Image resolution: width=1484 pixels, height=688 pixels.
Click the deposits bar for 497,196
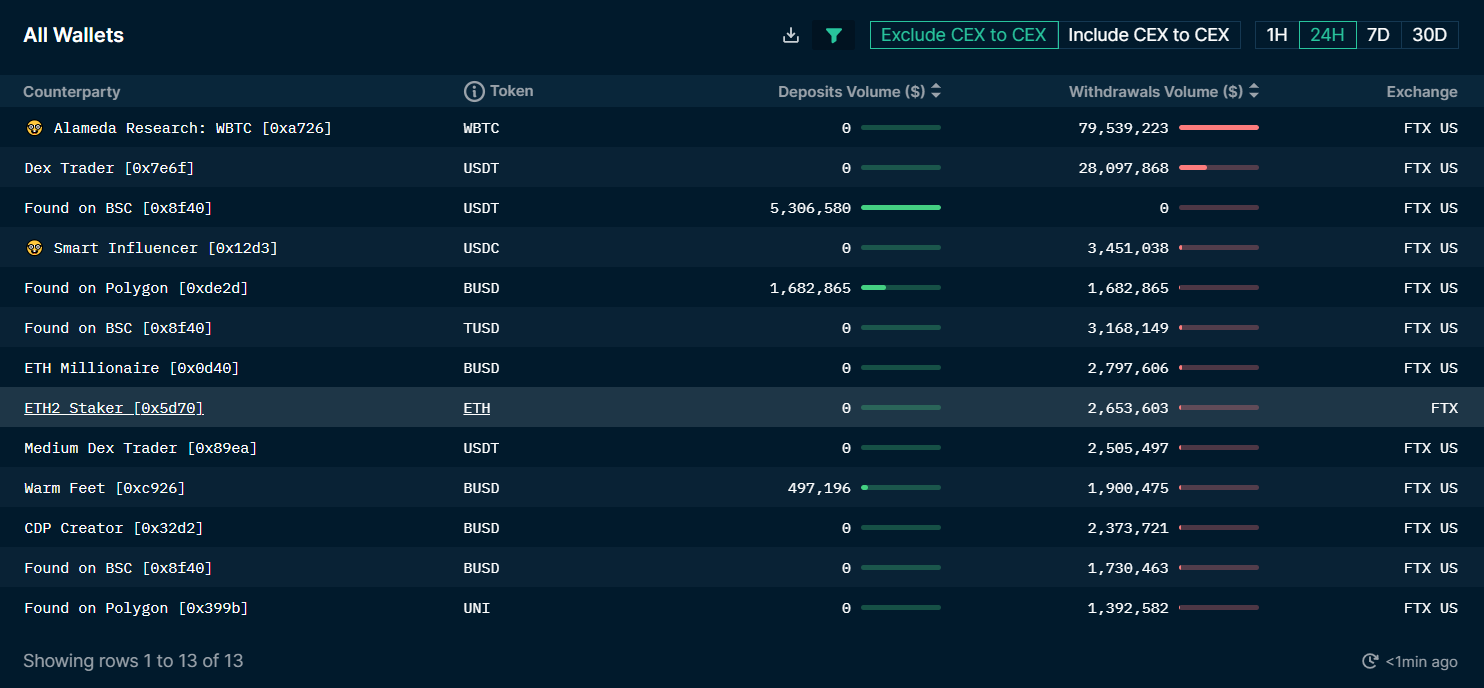(901, 488)
